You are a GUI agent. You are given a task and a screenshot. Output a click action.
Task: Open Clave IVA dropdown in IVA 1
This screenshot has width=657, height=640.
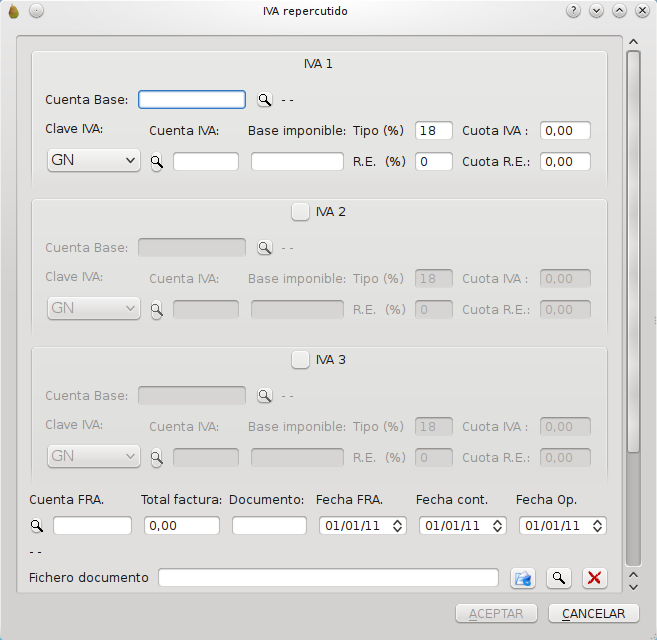point(93,161)
